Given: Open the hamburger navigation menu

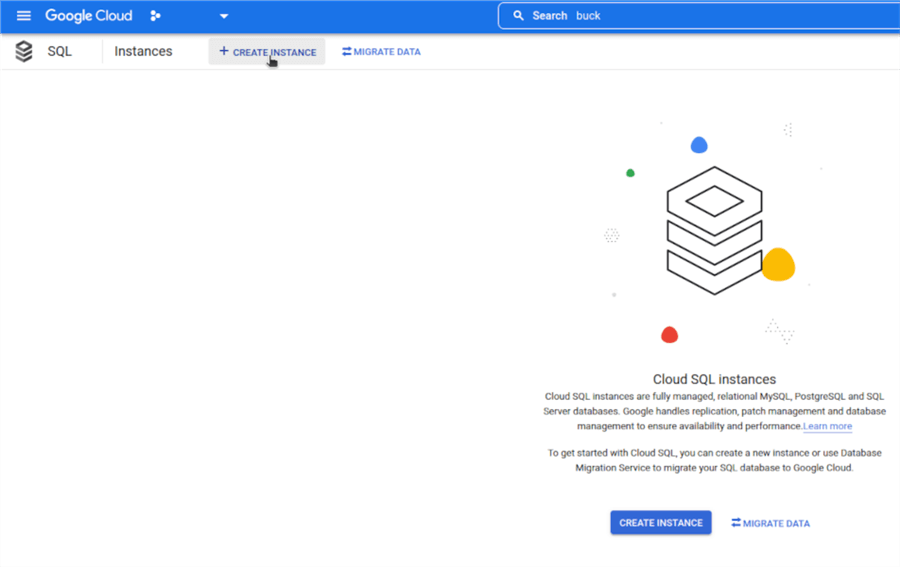Looking at the screenshot, I should 24,15.
